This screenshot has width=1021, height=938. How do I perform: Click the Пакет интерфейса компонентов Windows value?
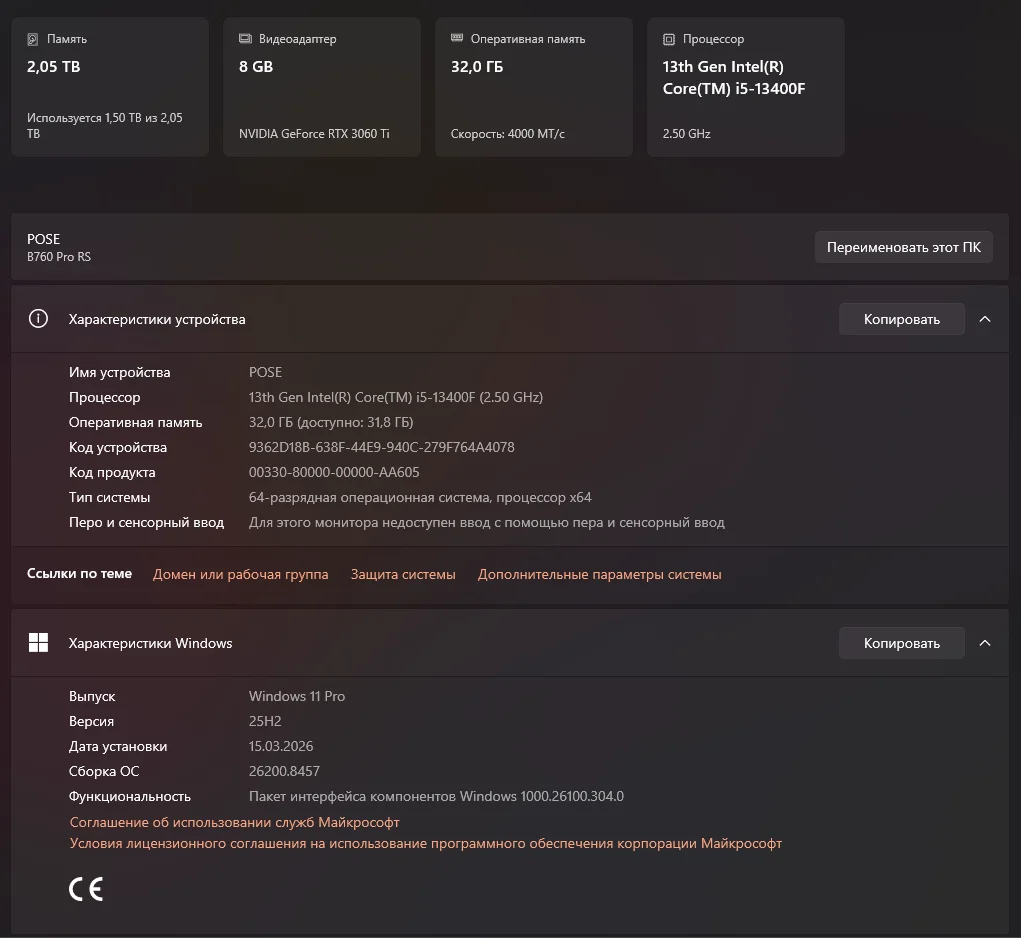pos(436,796)
